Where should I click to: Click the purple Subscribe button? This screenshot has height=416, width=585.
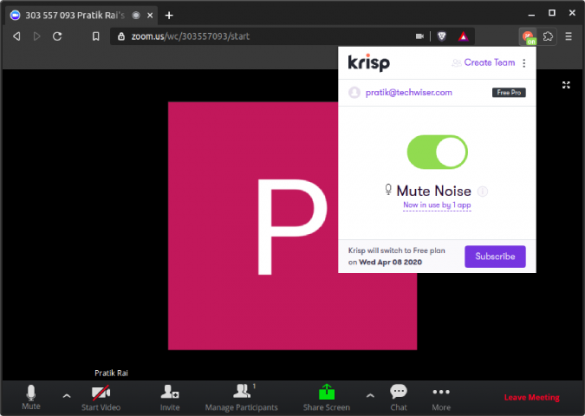click(495, 256)
